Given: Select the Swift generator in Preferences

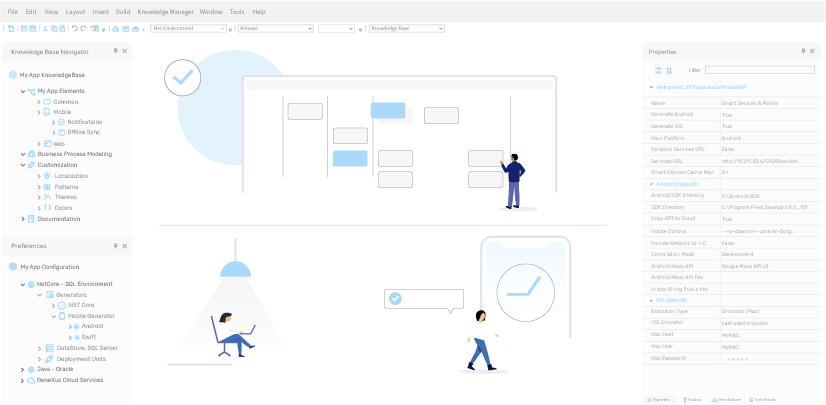Looking at the screenshot, I should [89, 337].
